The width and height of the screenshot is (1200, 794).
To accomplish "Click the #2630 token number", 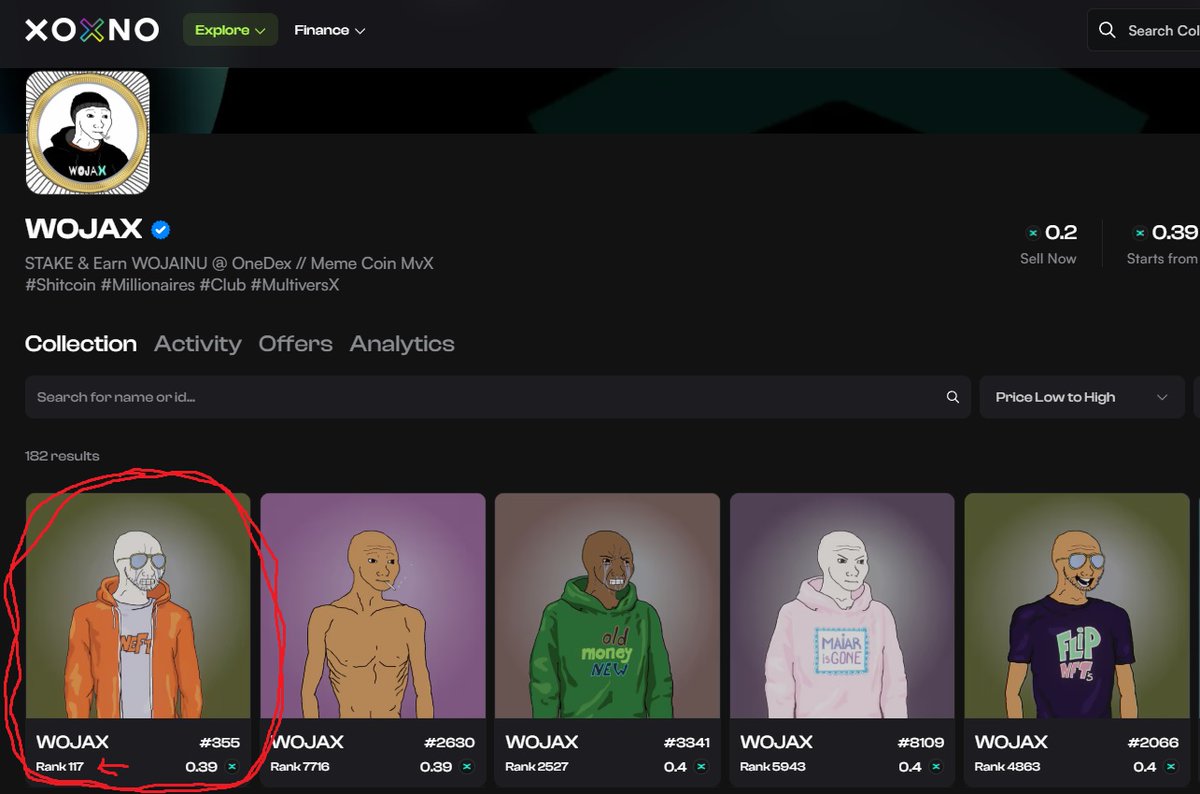I will [450, 742].
